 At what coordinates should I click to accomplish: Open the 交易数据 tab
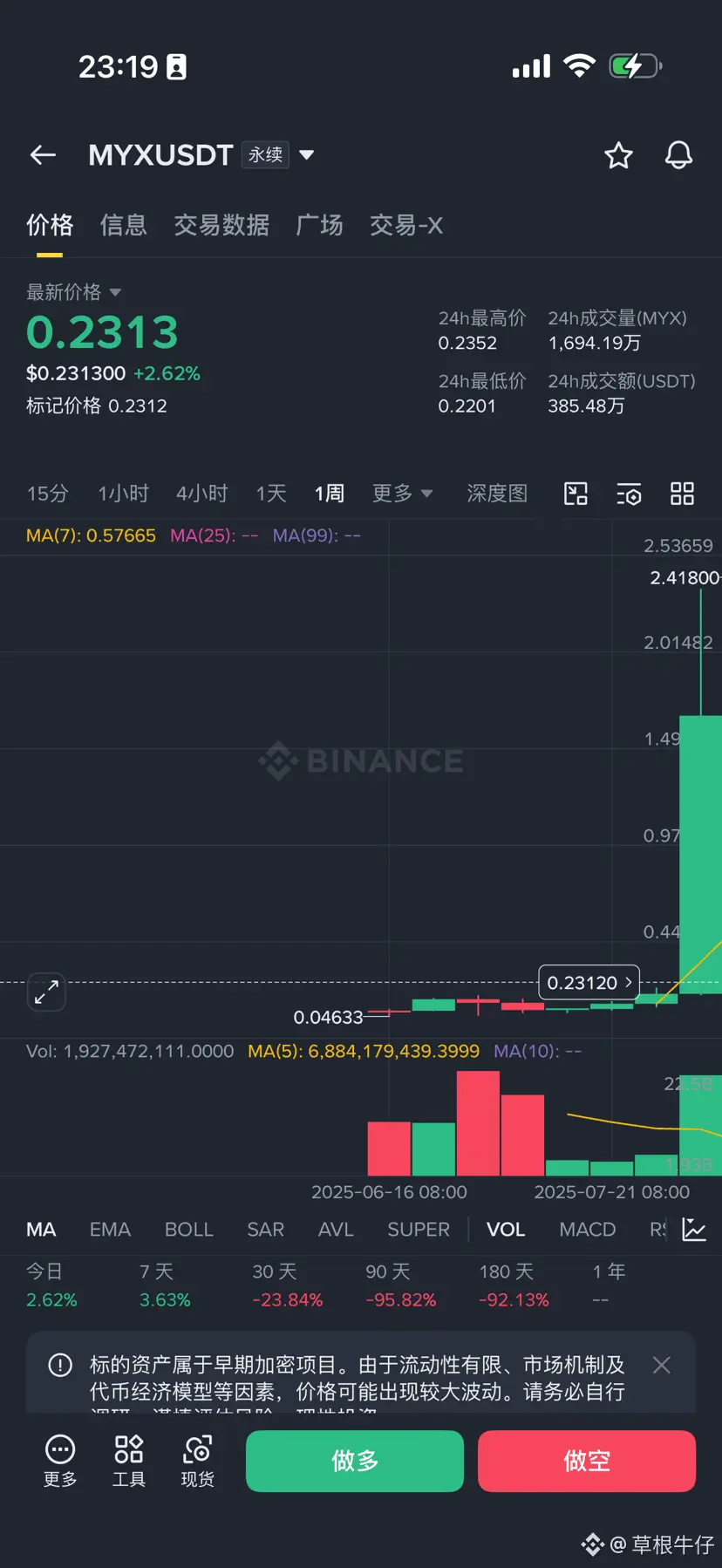tap(221, 225)
